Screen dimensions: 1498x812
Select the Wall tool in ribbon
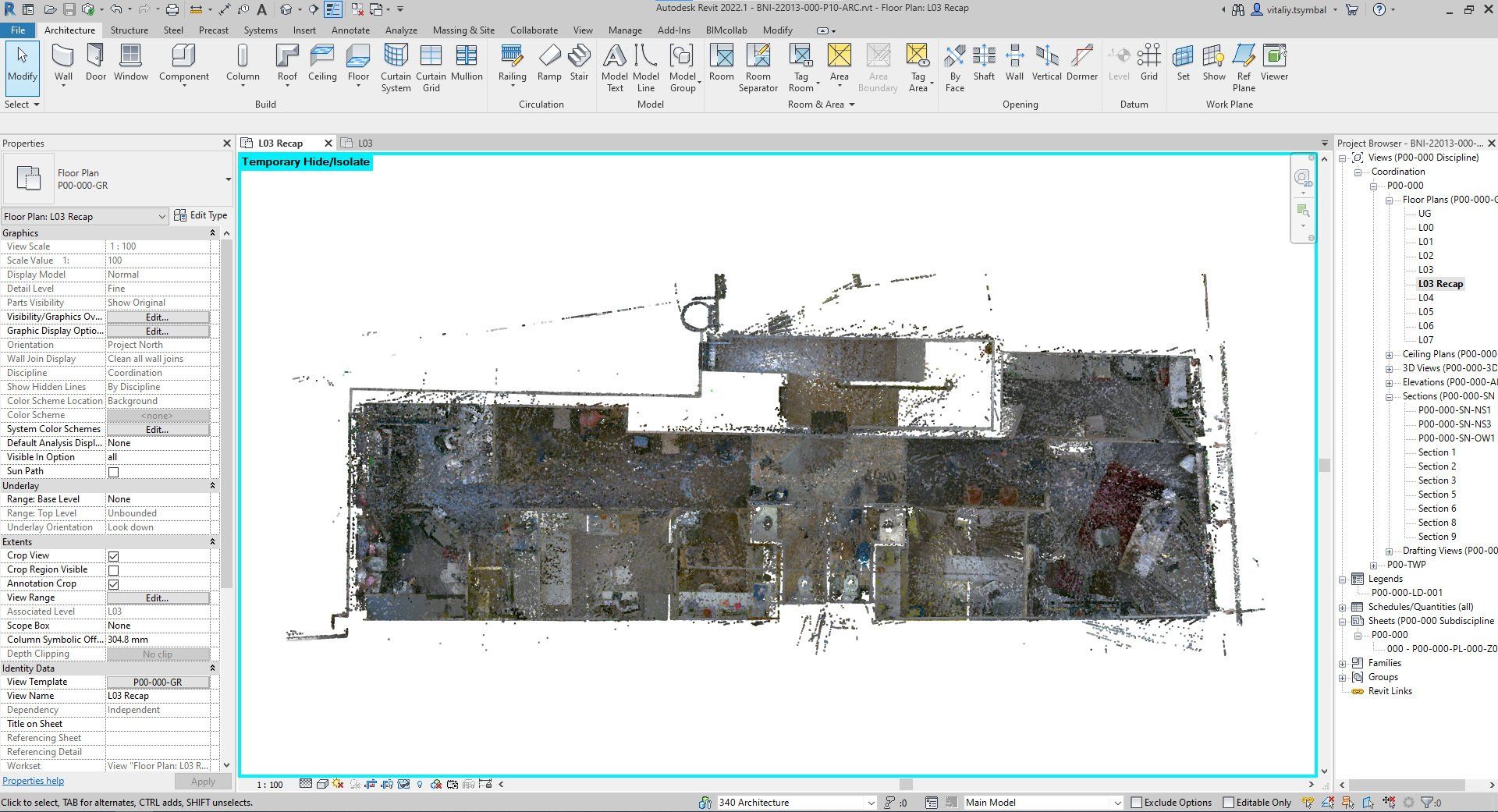coord(63,62)
